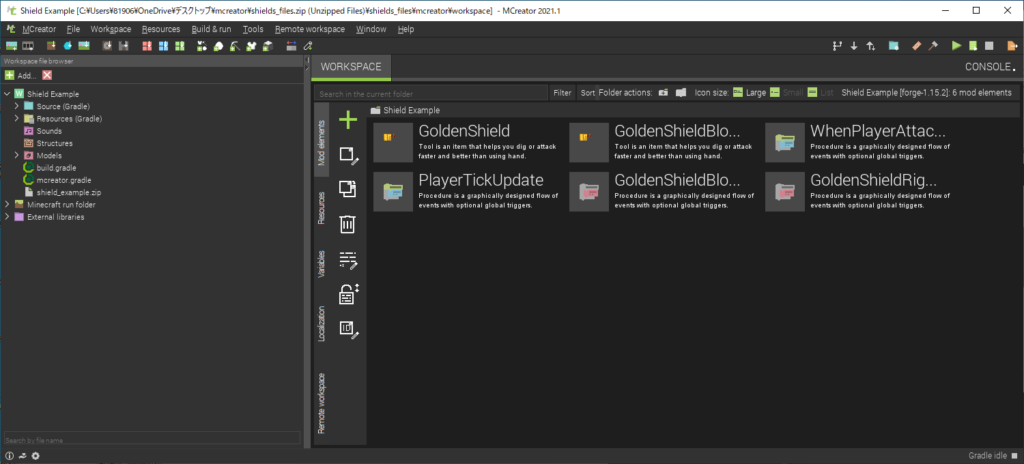Viewport: 1024px width, 464px height.
Task: Click the grey stop square in toolbar
Action: pyautogui.click(x=988, y=46)
